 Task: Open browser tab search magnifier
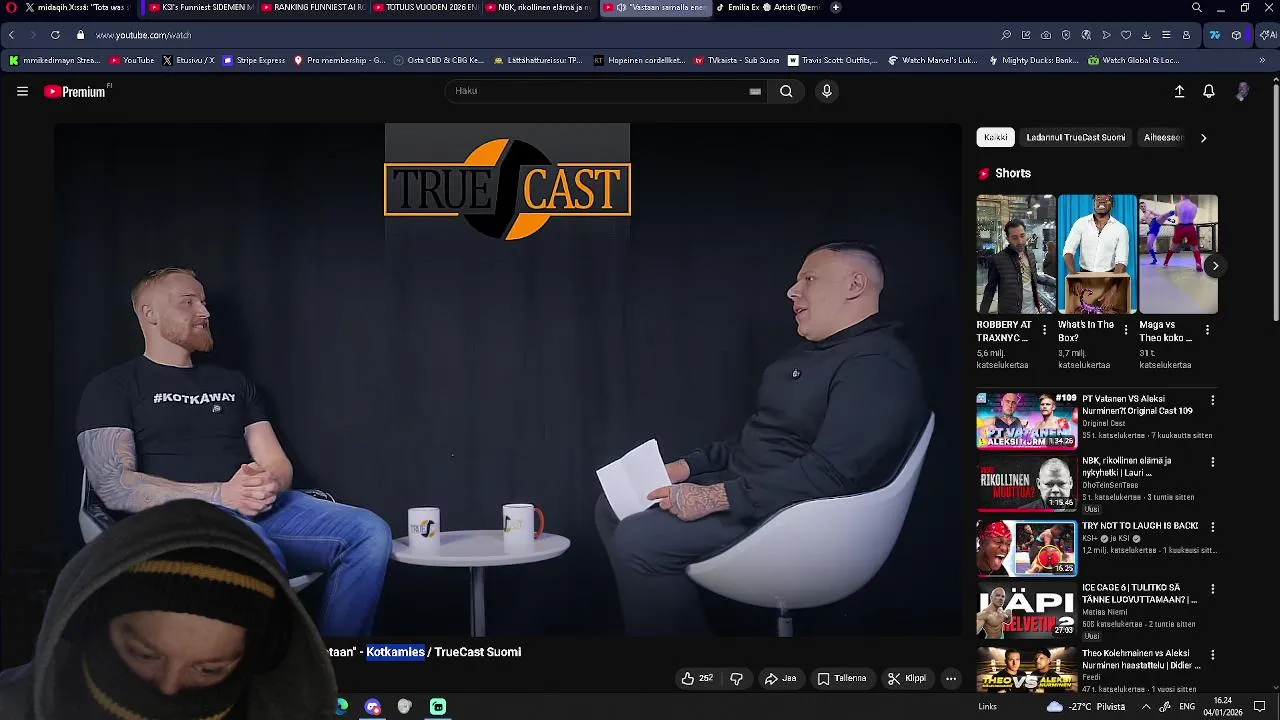[x=1197, y=7]
